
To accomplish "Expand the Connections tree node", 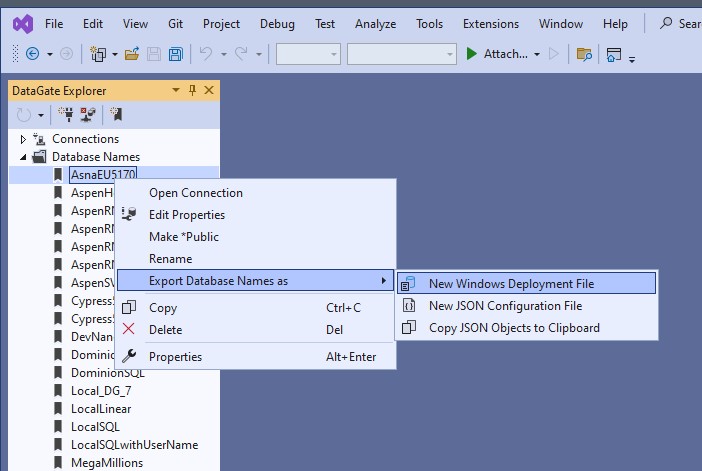I will coord(23,139).
